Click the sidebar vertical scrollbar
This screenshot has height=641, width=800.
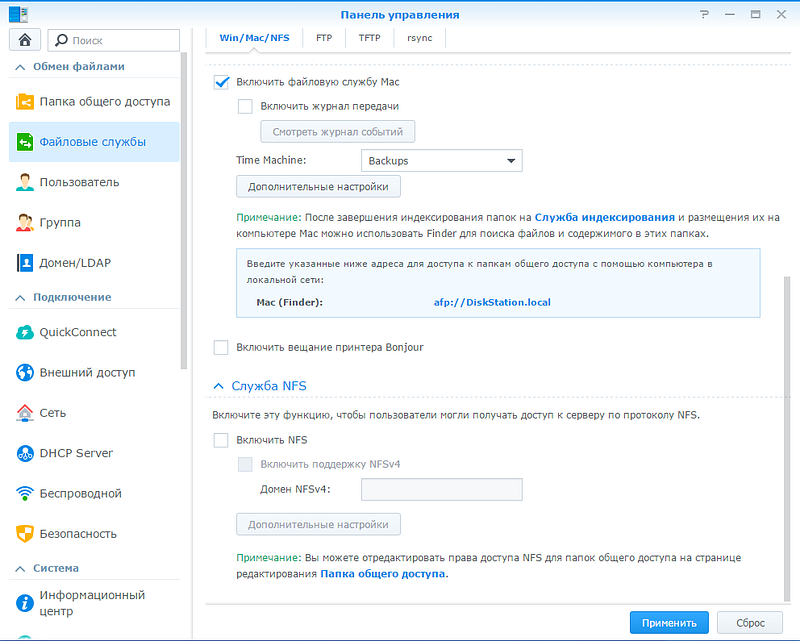184,210
